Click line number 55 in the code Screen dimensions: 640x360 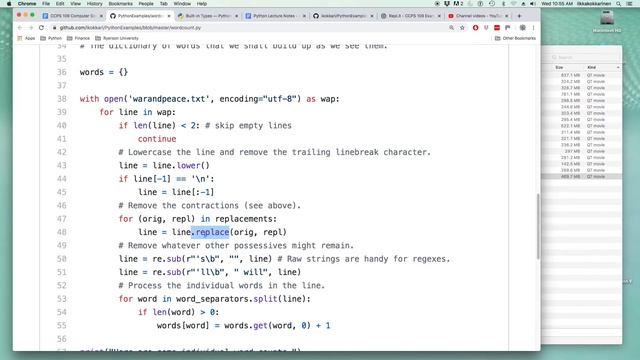[62, 326]
